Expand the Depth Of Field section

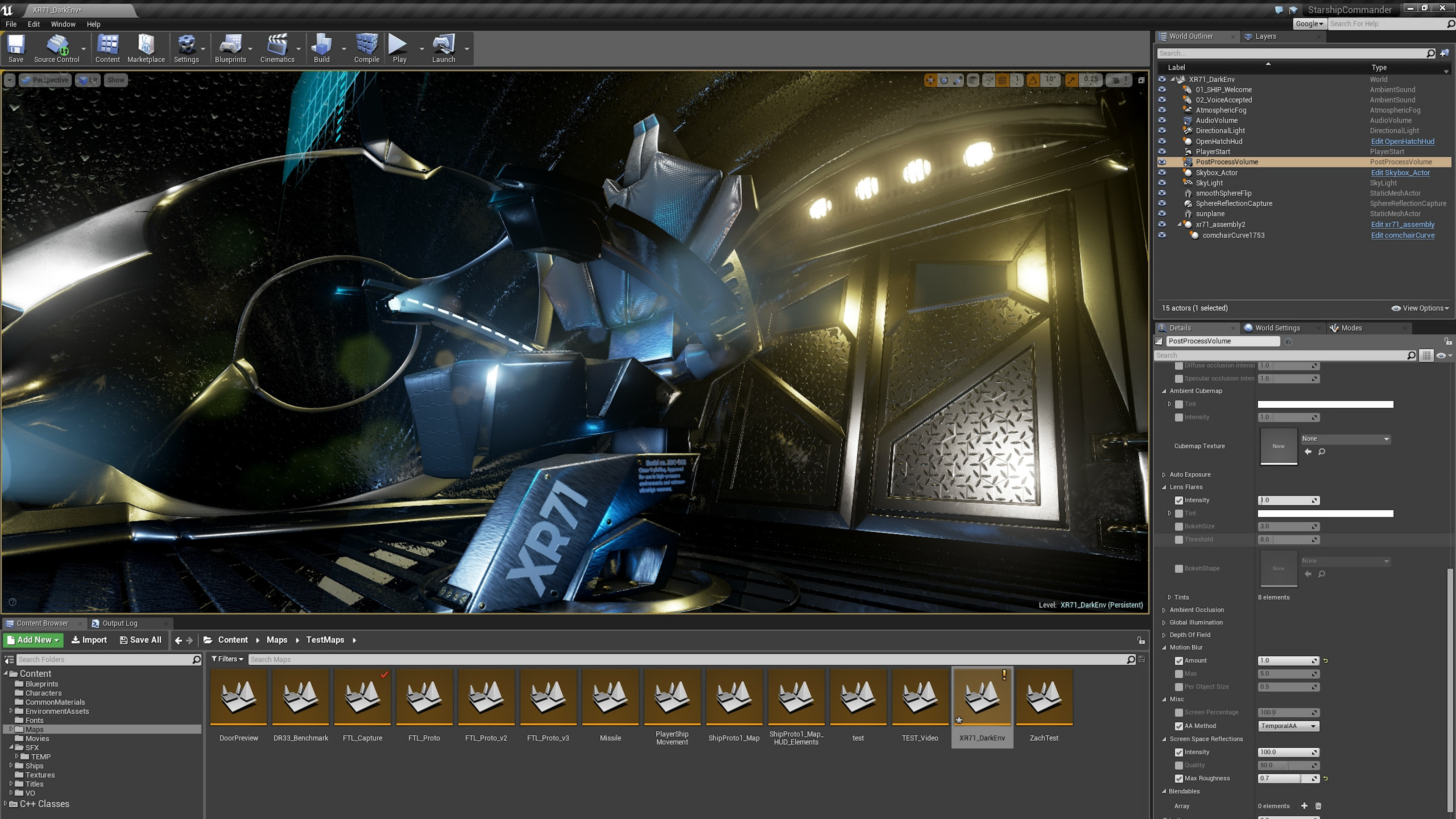coord(1164,635)
